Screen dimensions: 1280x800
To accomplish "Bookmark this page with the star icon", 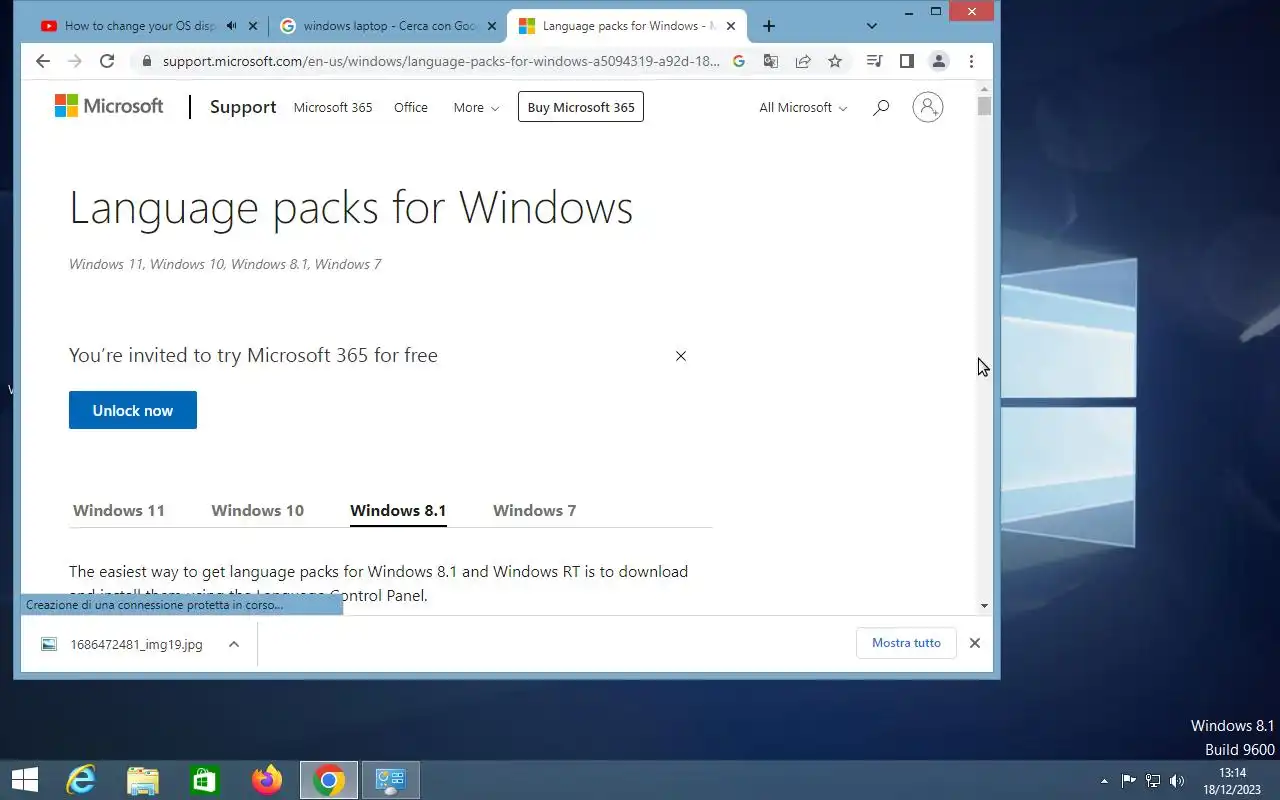I will (835, 61).
